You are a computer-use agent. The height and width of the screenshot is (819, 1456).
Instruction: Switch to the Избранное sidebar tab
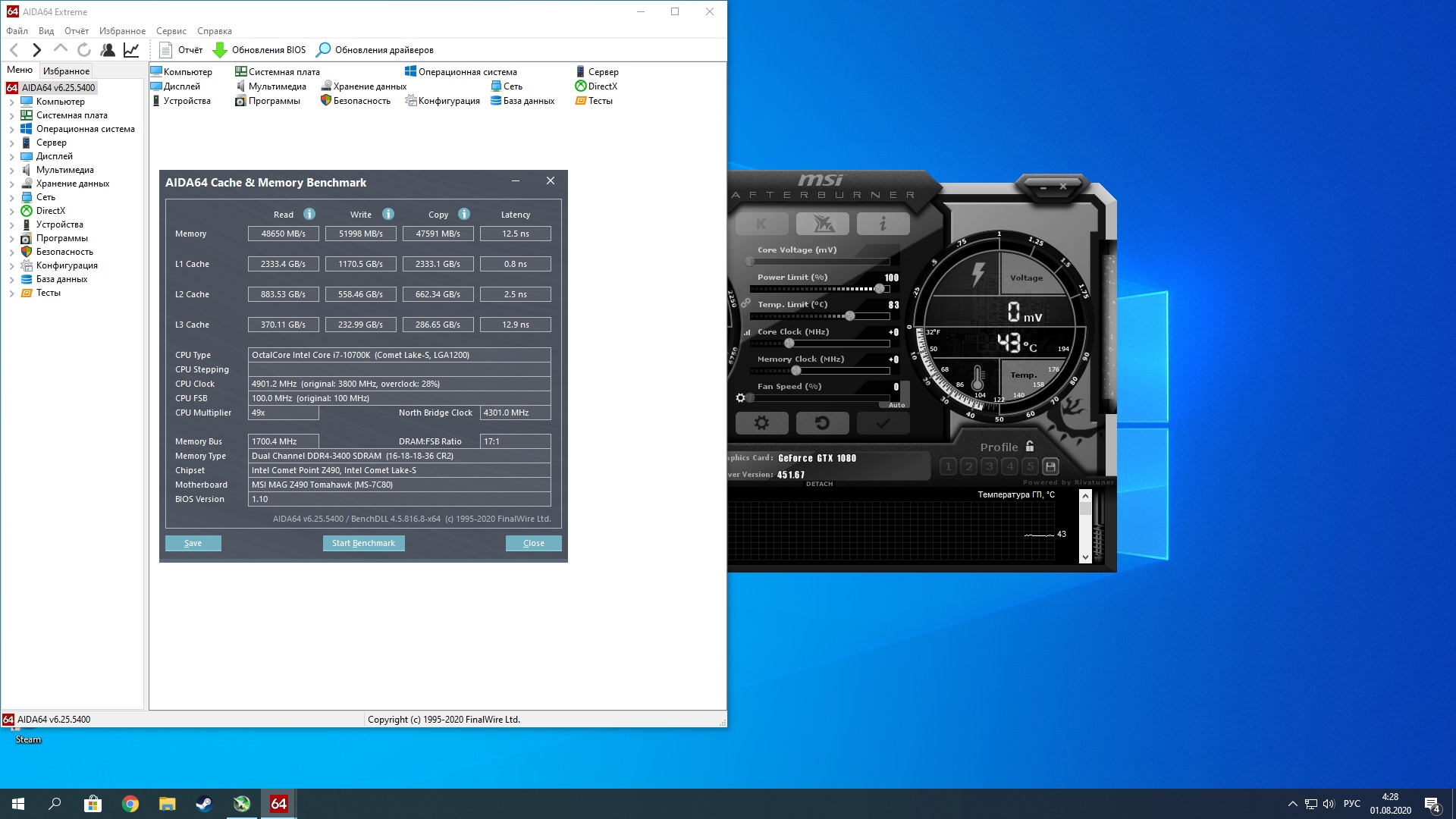(x=67, y=71)
